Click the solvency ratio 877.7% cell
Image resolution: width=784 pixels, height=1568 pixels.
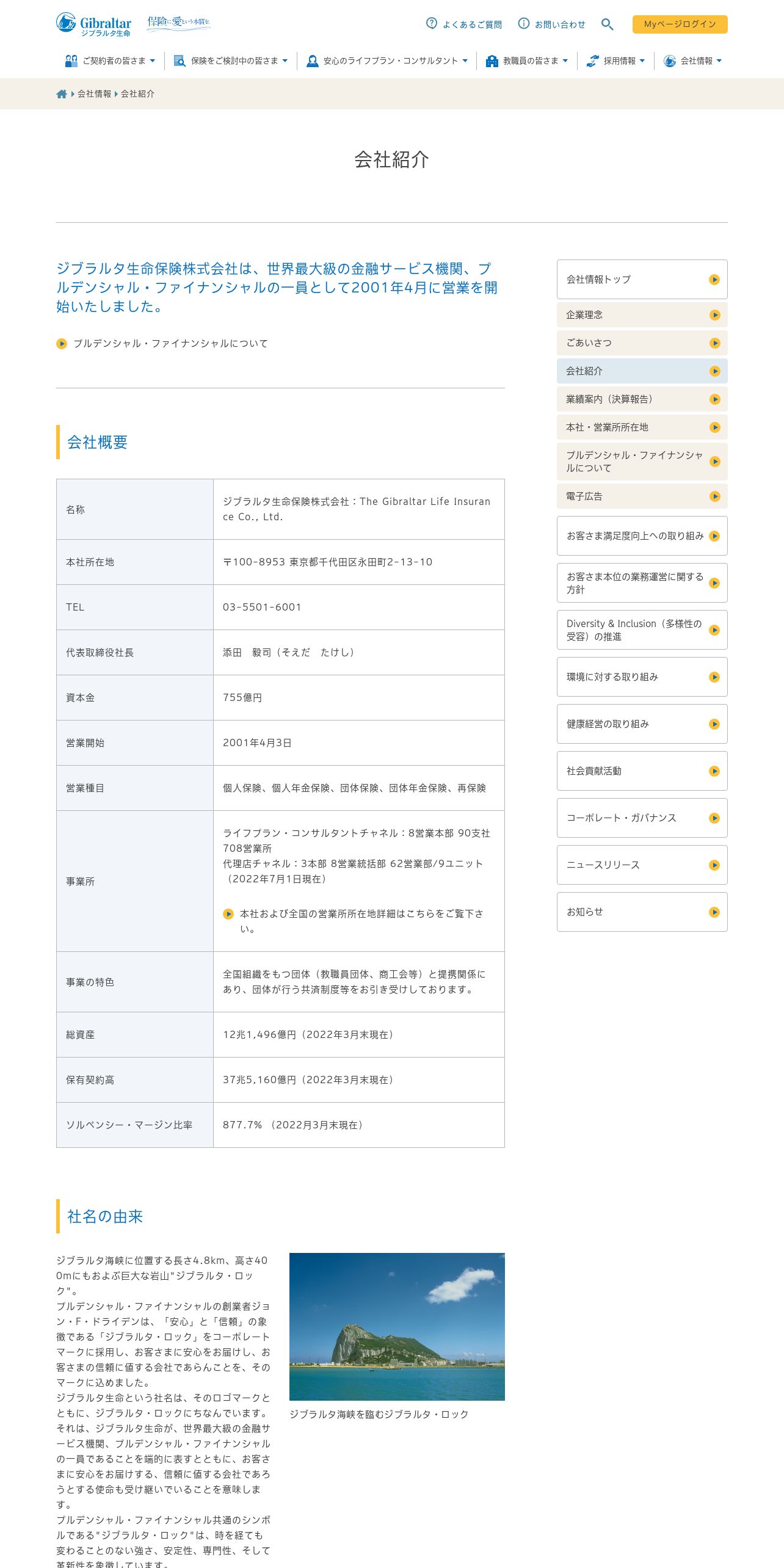359,1125
